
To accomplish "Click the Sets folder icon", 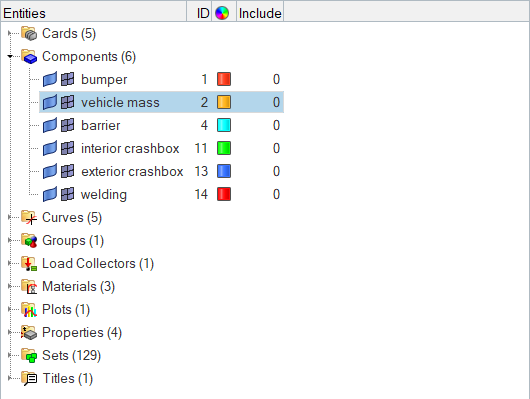I will pos(29,355).
